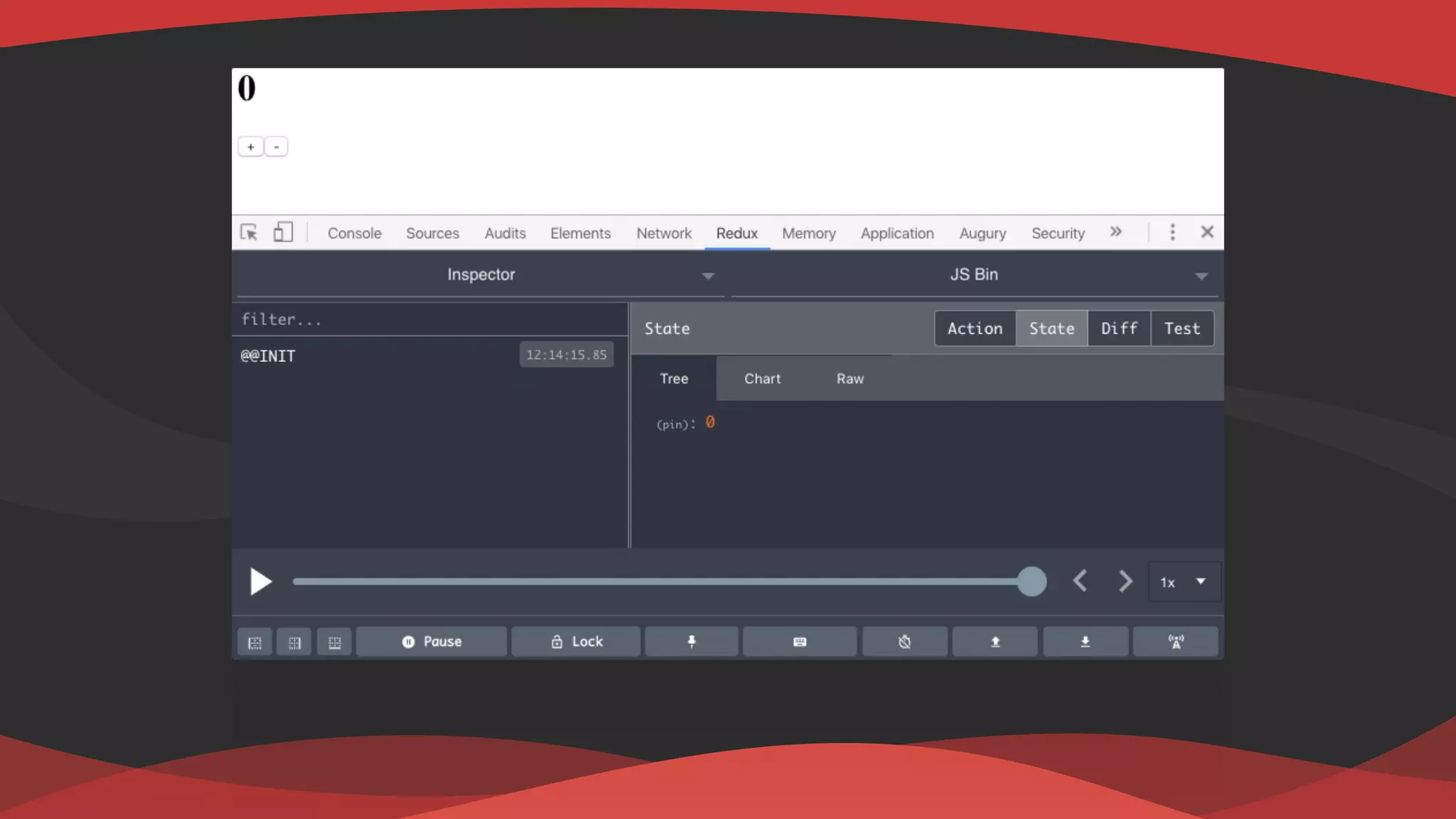The width and height of the screenshot is (1456, 819).
Task: Toggle device toolbar icon in DevTools
Action: point(283,232)
